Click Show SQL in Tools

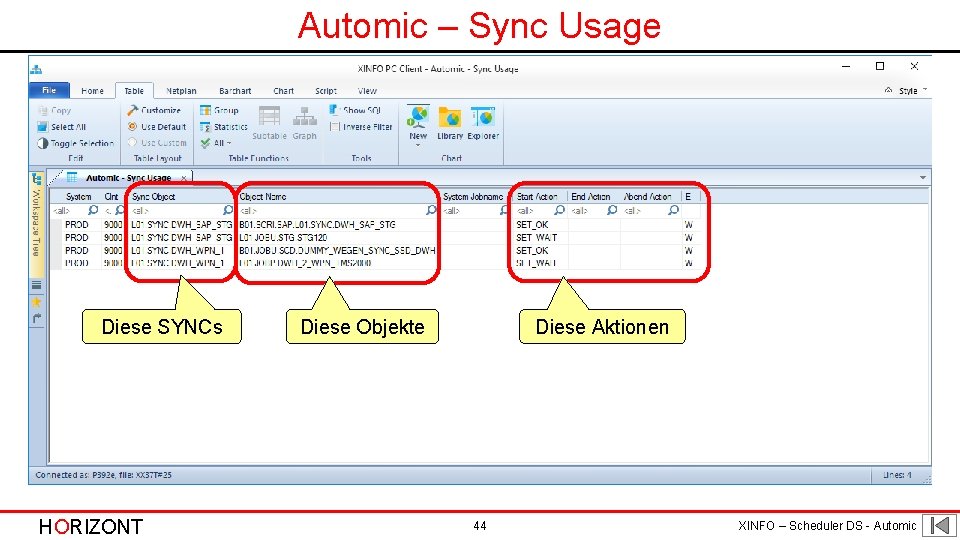(x=355, y=110)
